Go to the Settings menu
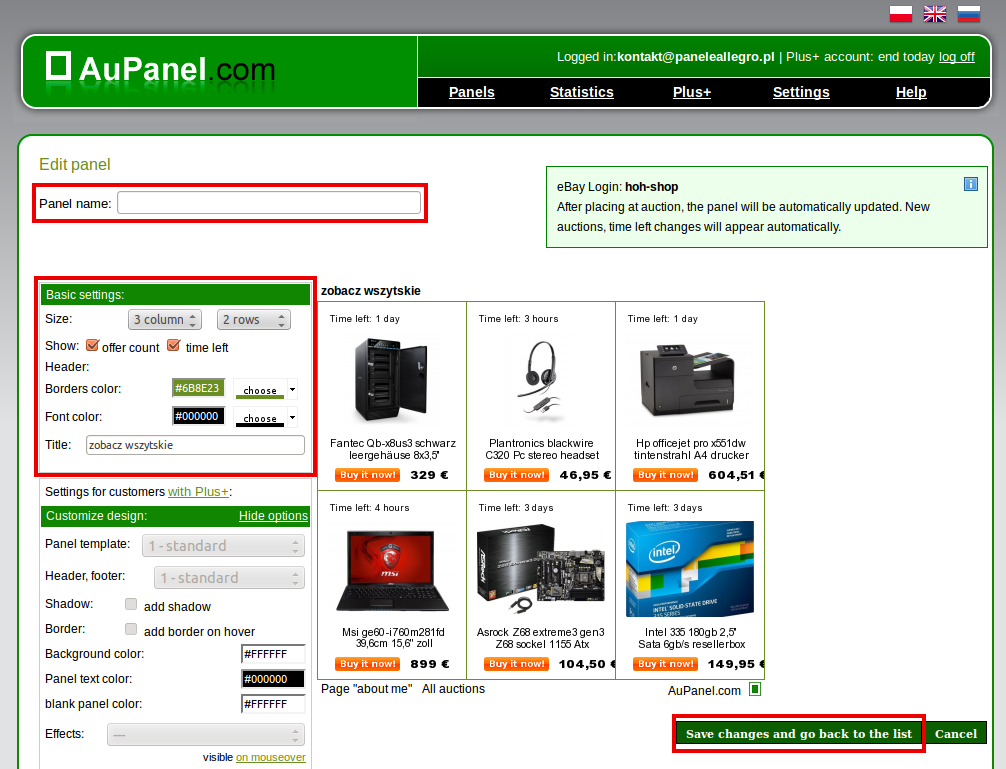The image size is (1006, 769). point(801,92)
